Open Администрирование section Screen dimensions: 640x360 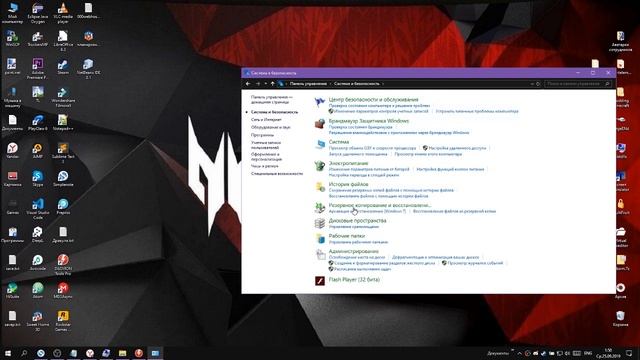(x=353, y=251)
